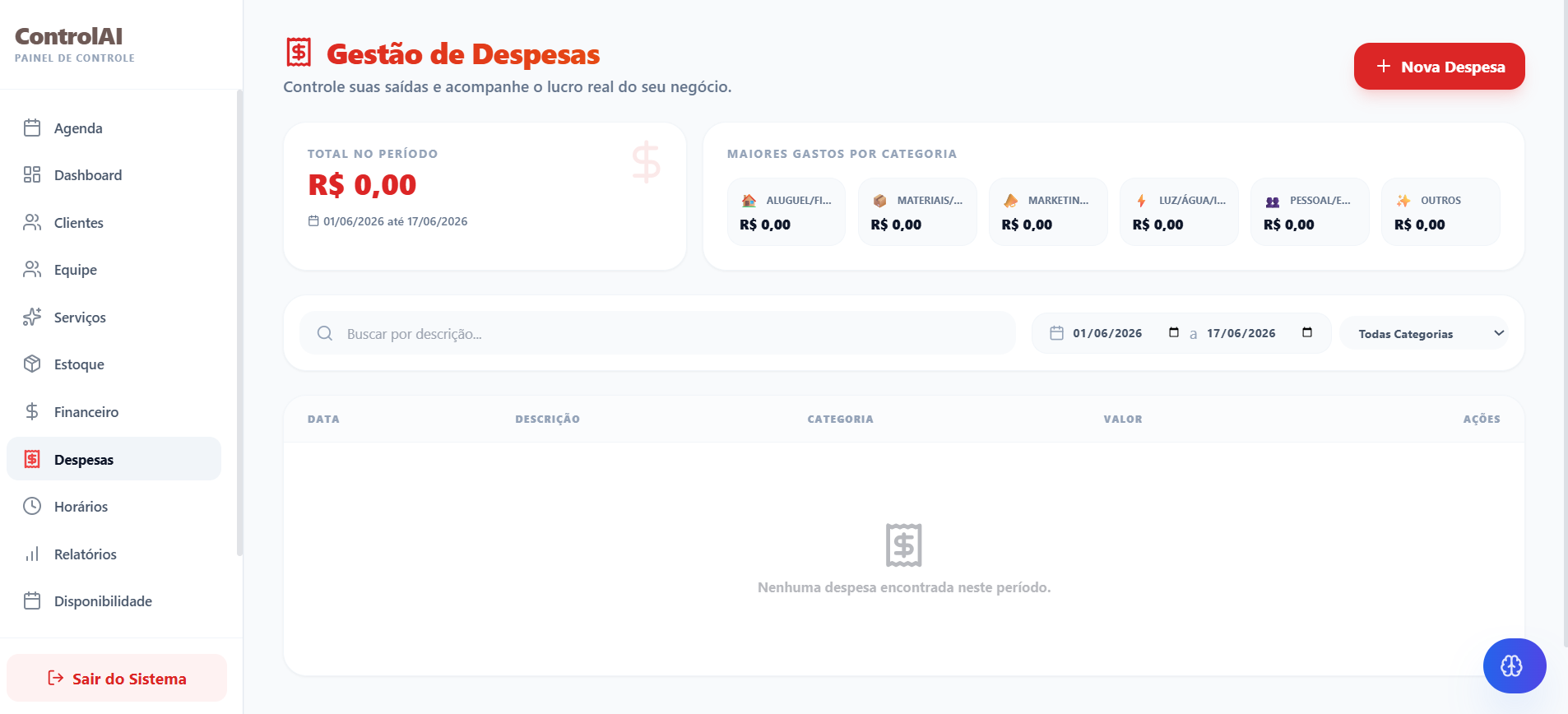1568x714 pixels.
Task: Click the red Despesas receipt icon in sidebar
Action: (x=32, y=459)
